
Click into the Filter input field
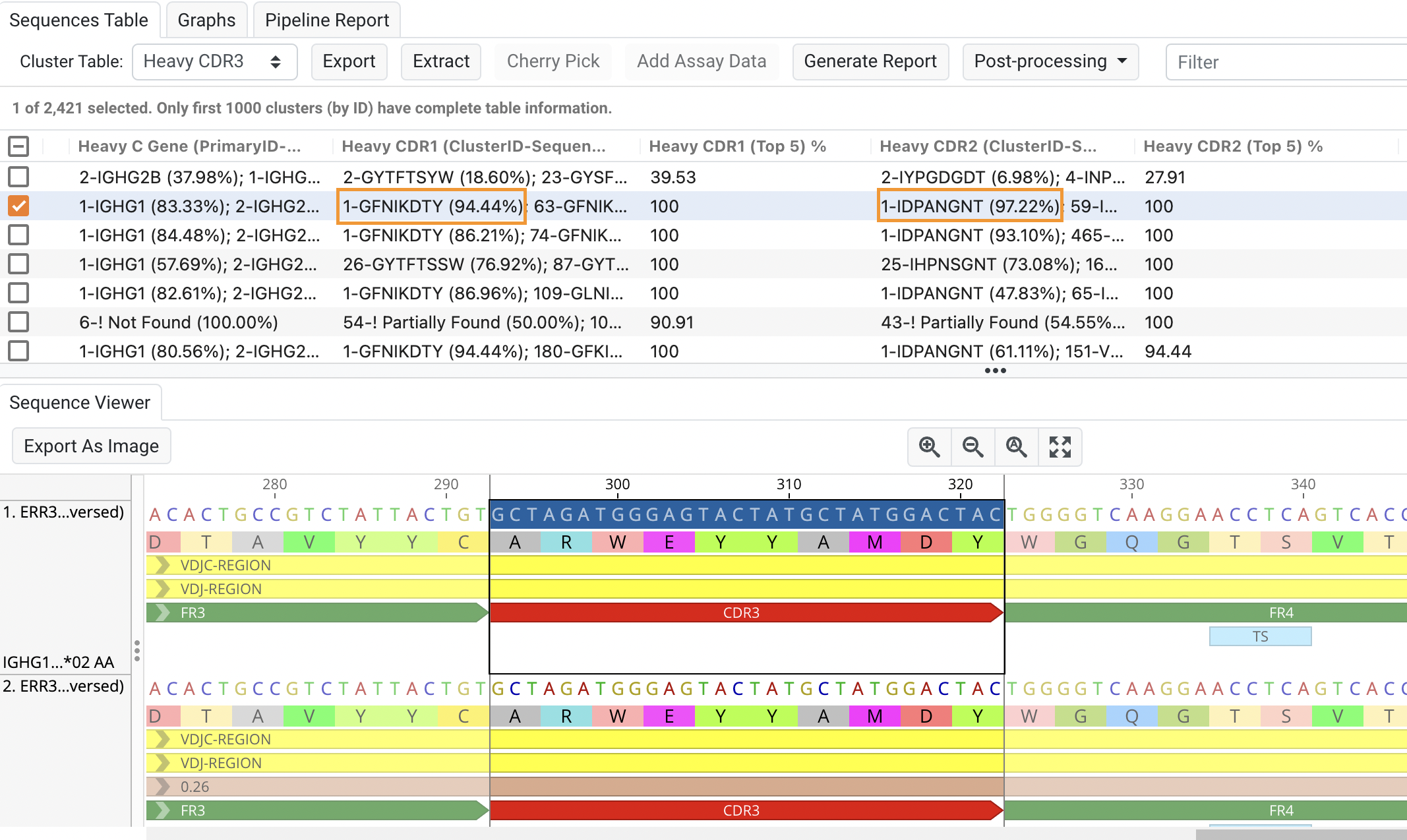[1286, 62]
